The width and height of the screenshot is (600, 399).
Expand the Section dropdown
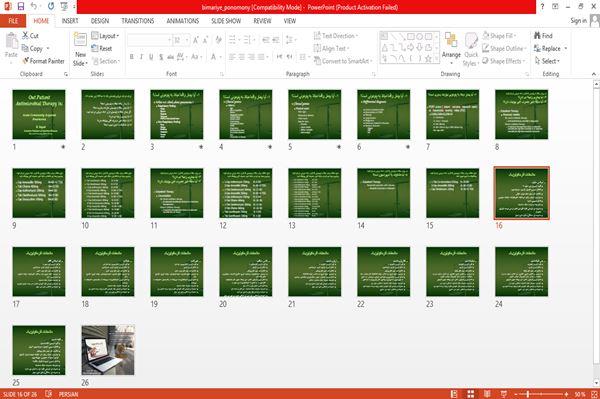click(x=106, y=61)
